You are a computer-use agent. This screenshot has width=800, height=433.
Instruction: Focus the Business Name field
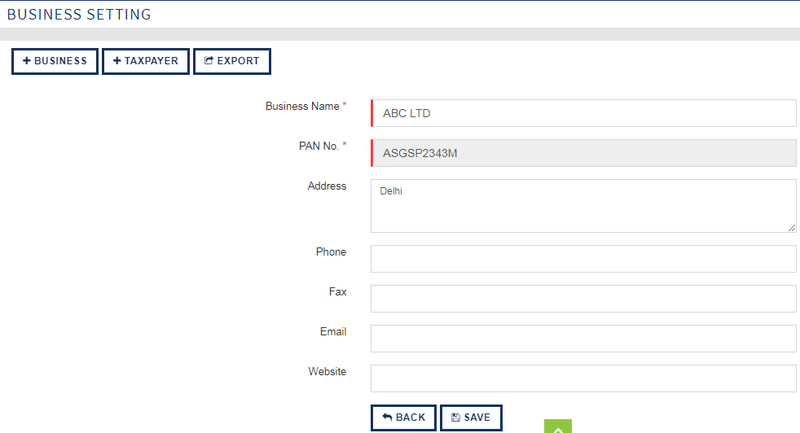point(584,113)
